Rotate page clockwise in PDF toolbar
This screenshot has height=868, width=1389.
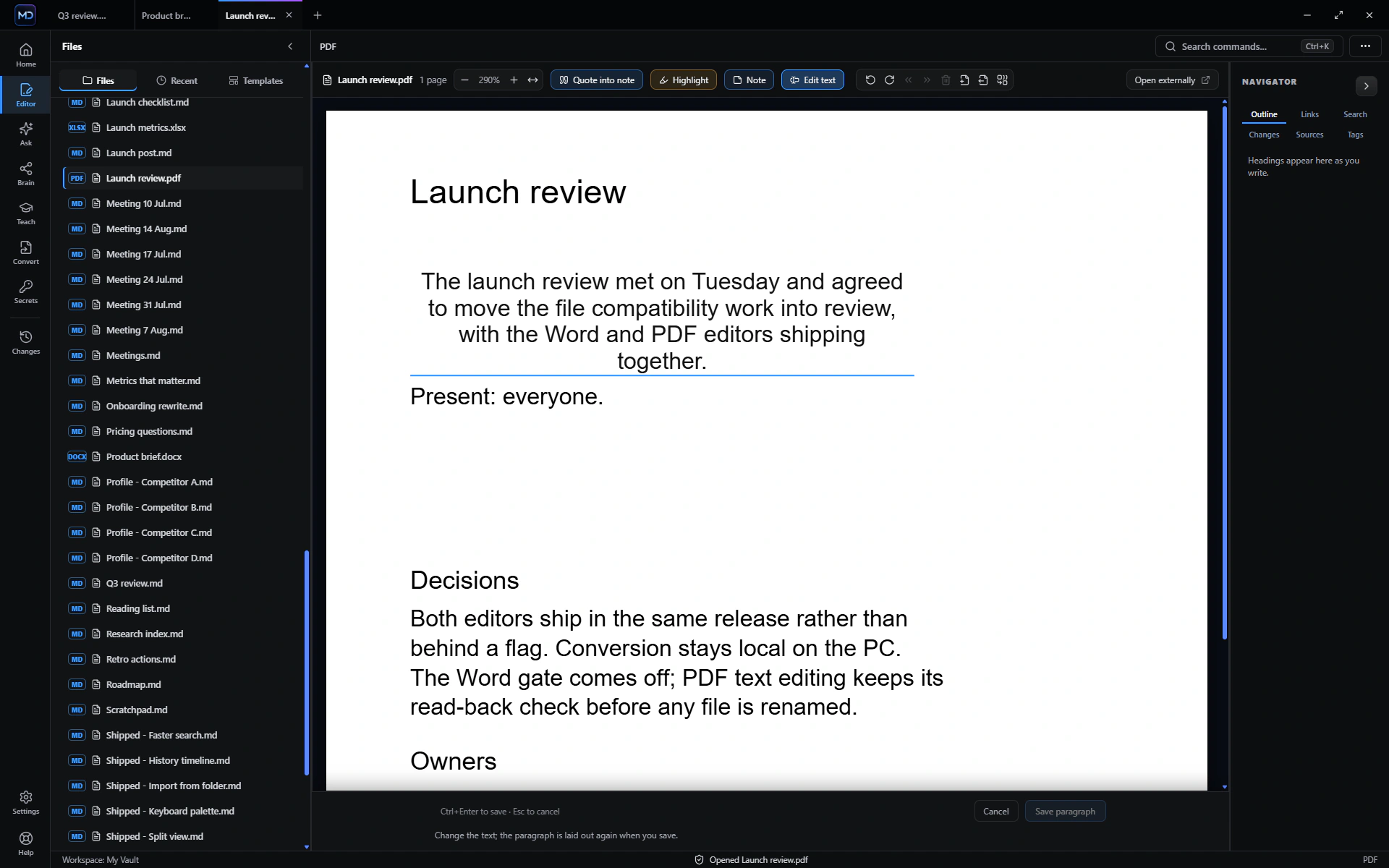click(x=889, y=80)
